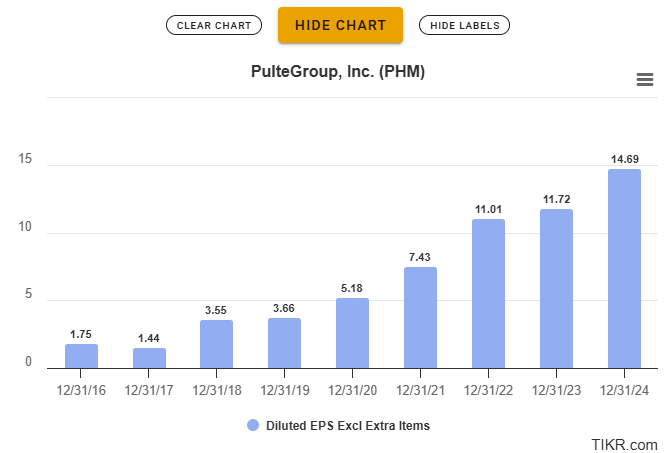Open the chart hamburger context menu
The width and height of the screenshot is (669, 453).
(x=645, y=79)
